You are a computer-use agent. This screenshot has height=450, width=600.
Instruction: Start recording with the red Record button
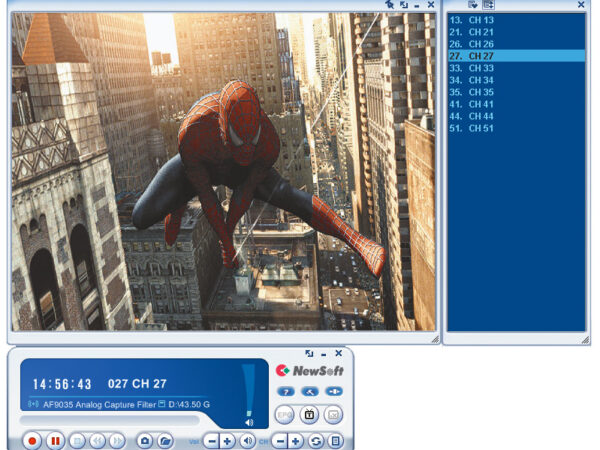tap(33, 440)
